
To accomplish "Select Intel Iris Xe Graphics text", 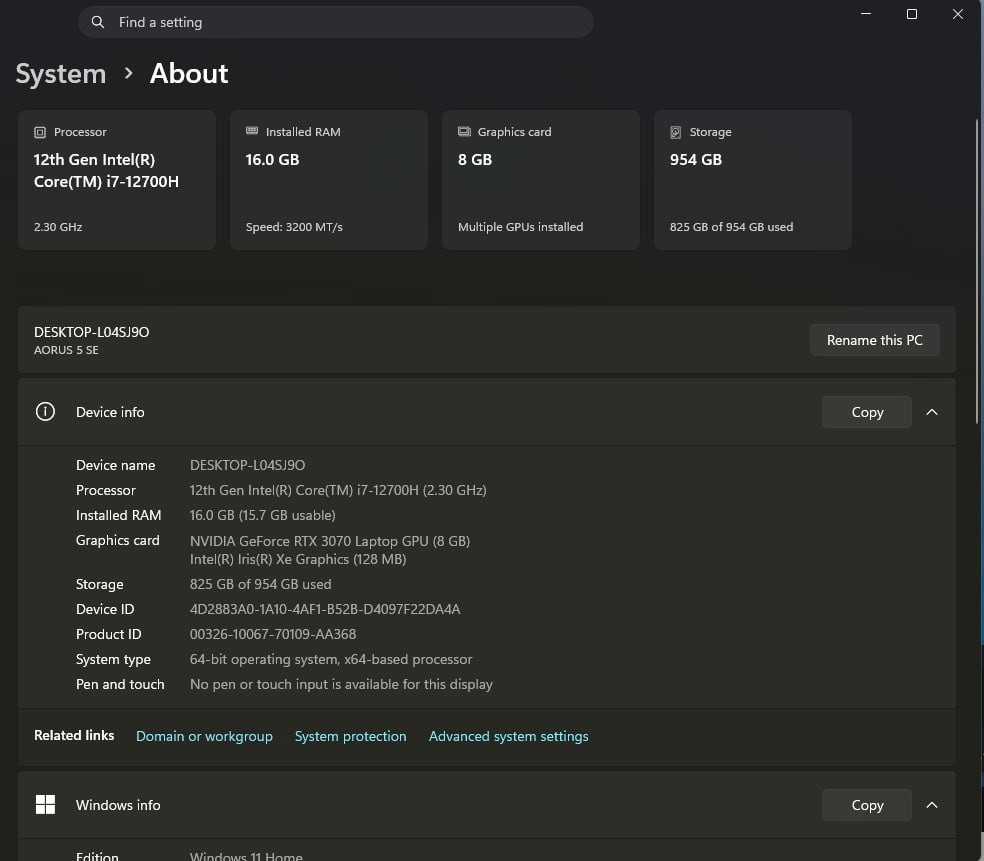I will (298, 559).
